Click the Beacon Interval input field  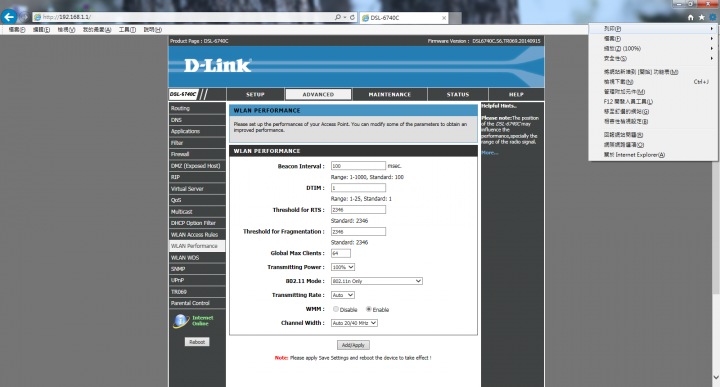[x=358, y=166]
